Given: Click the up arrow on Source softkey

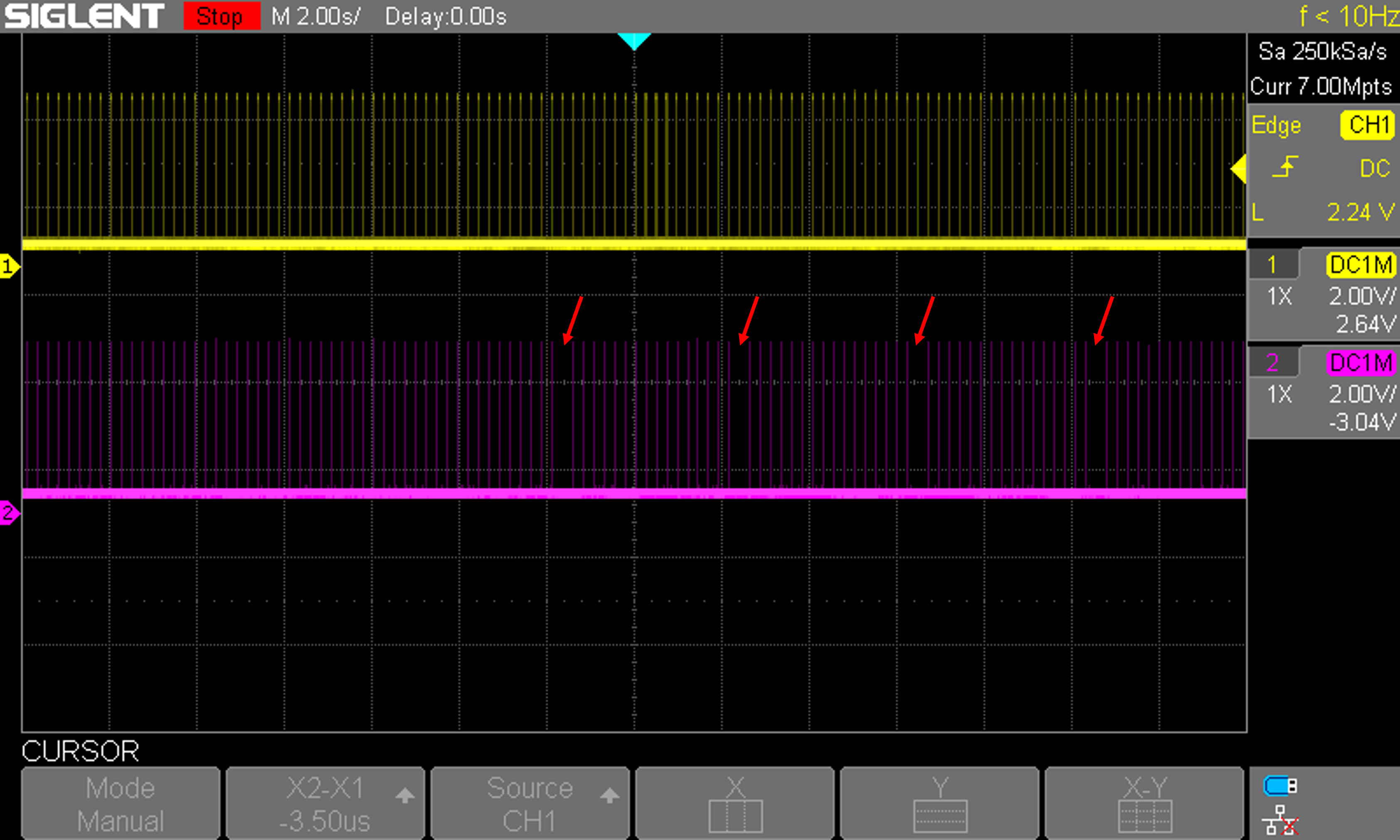Looking at the screenshot, I should [x=610, y=795].
